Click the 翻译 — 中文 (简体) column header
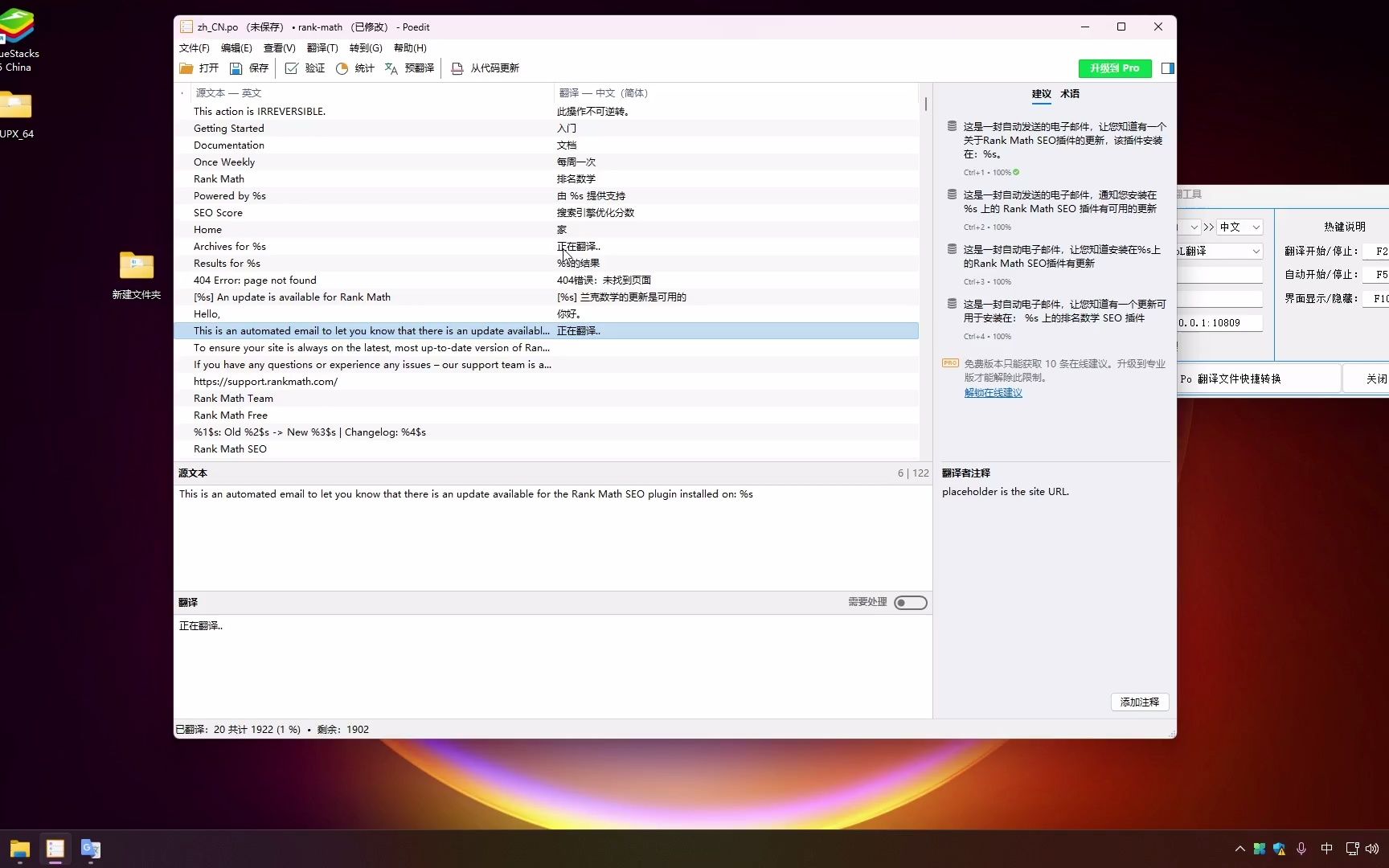1389x868 pixels. click(x=735, y=93)
